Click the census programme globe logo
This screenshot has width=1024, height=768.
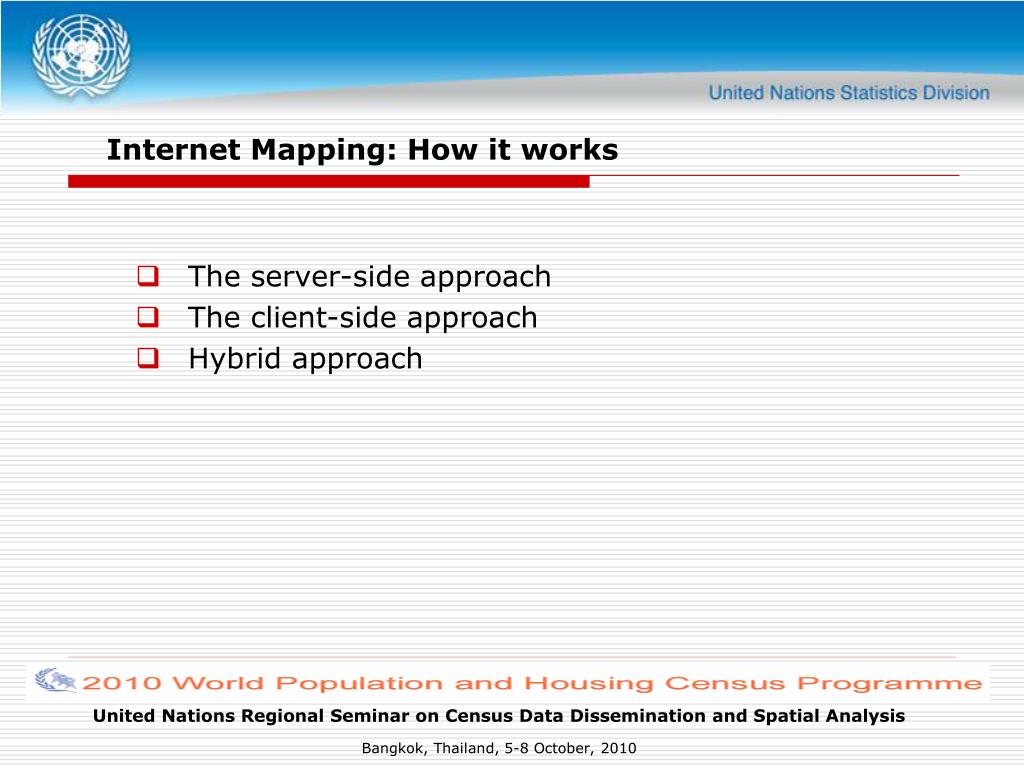(56, 680)
